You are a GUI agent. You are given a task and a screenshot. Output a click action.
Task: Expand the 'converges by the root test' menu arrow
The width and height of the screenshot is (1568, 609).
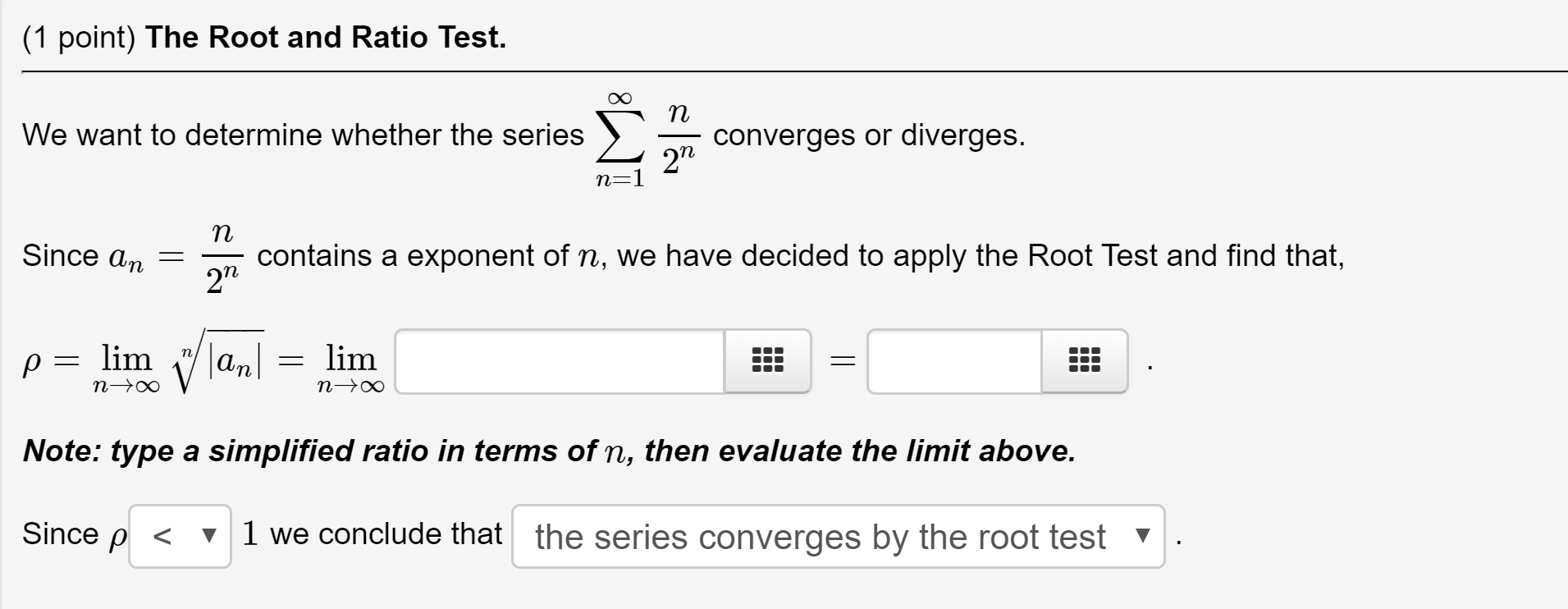point(1142,538)
